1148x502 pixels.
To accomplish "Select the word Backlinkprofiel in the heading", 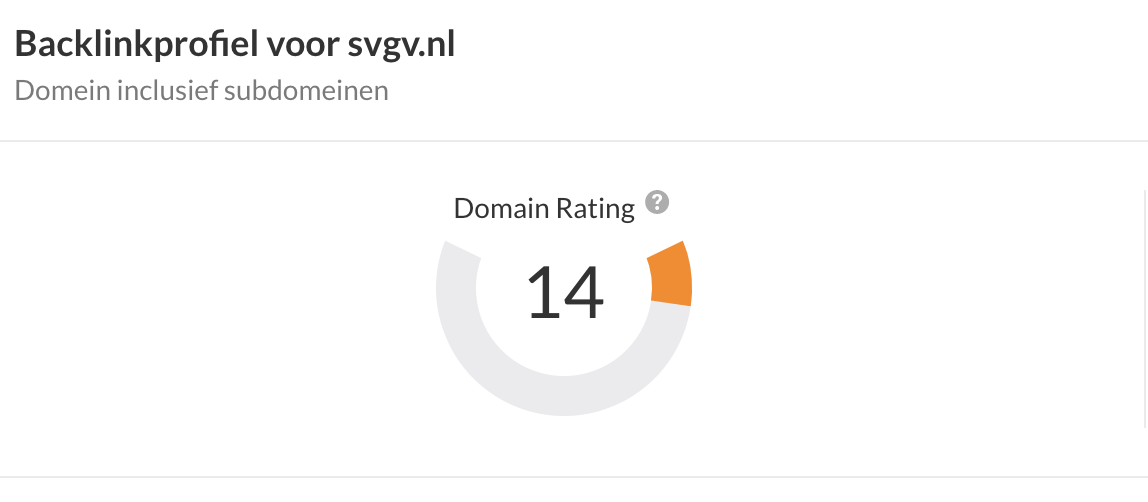I will coord(136,45).
